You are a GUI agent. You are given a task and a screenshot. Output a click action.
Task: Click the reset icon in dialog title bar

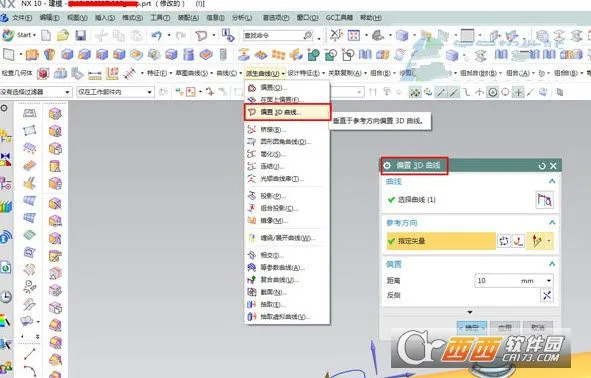click(542, 166)
